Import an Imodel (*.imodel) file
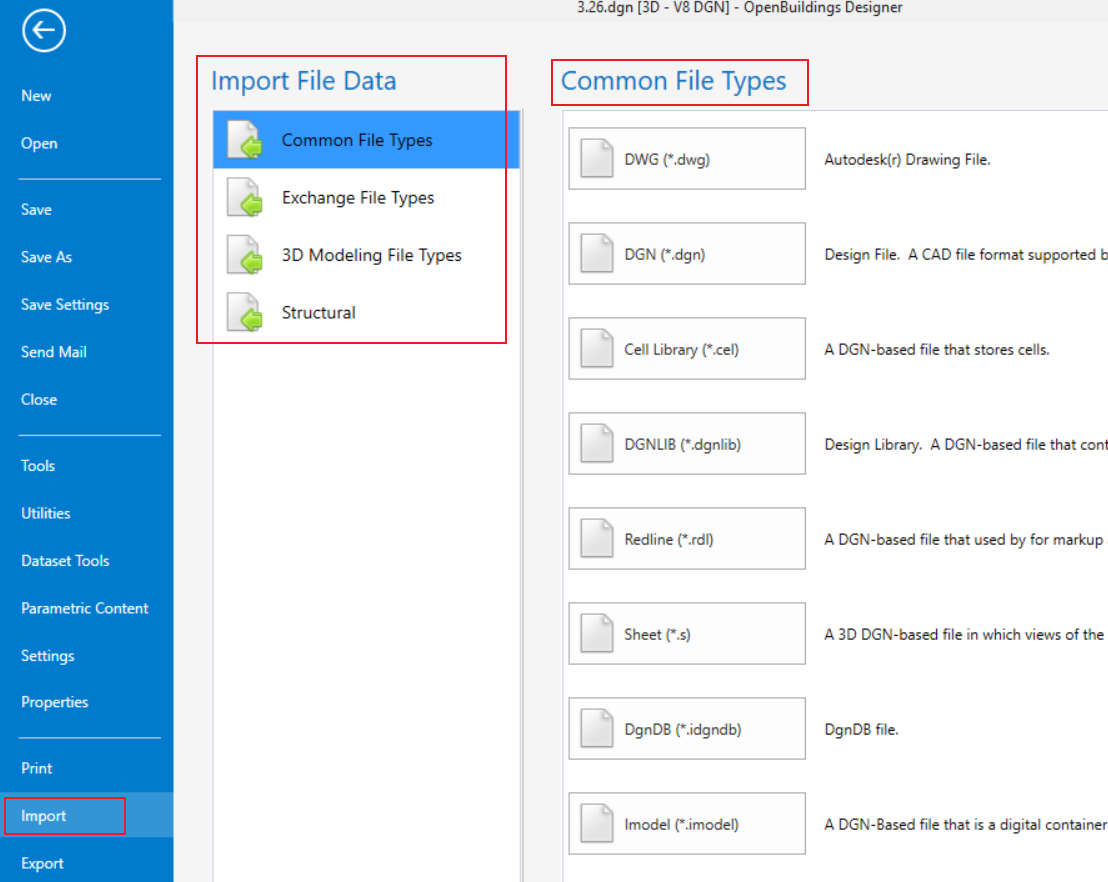The height and width of the screenshot is (882, 1108). click(687, 824)
